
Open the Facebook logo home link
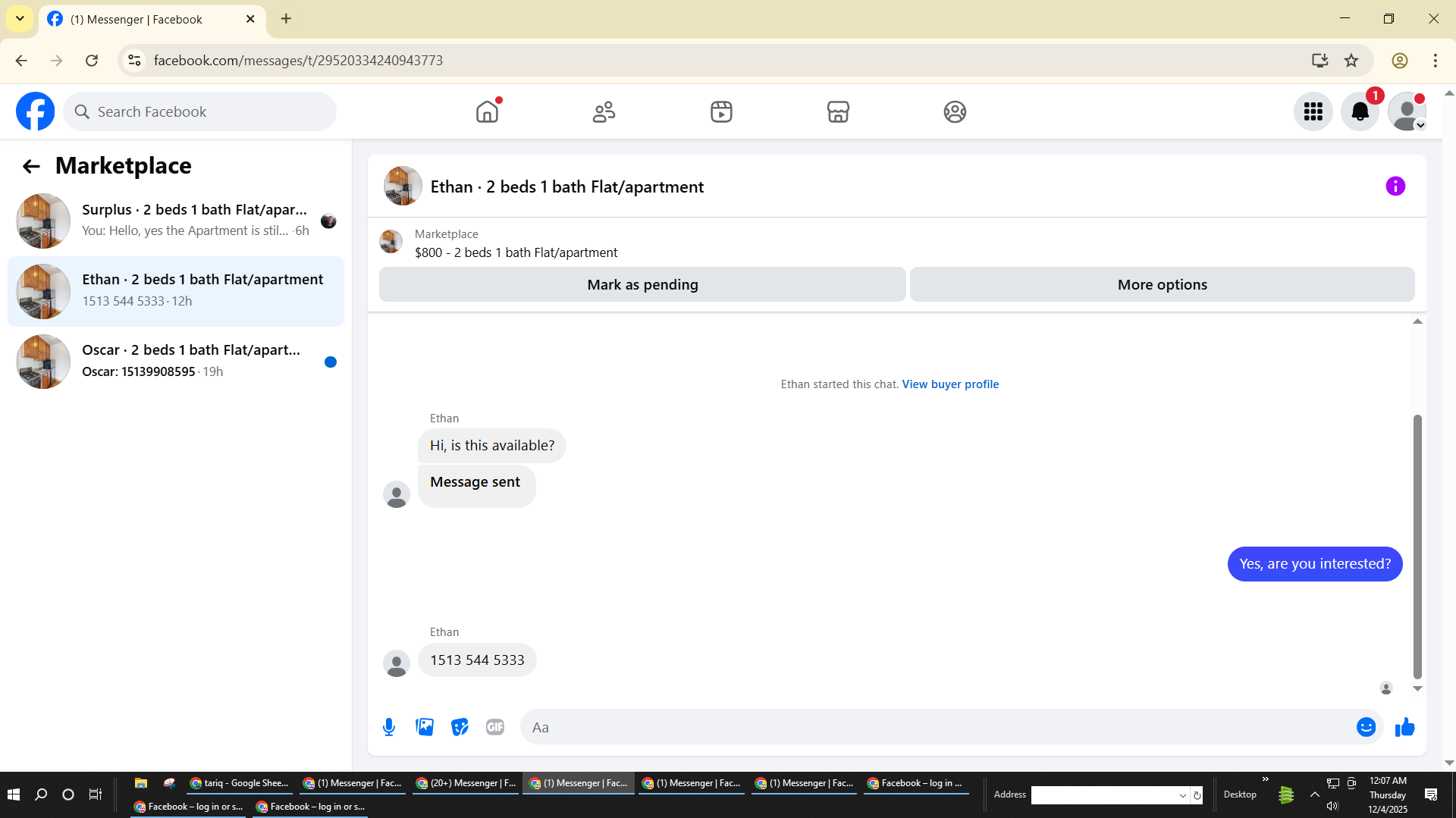36,111
